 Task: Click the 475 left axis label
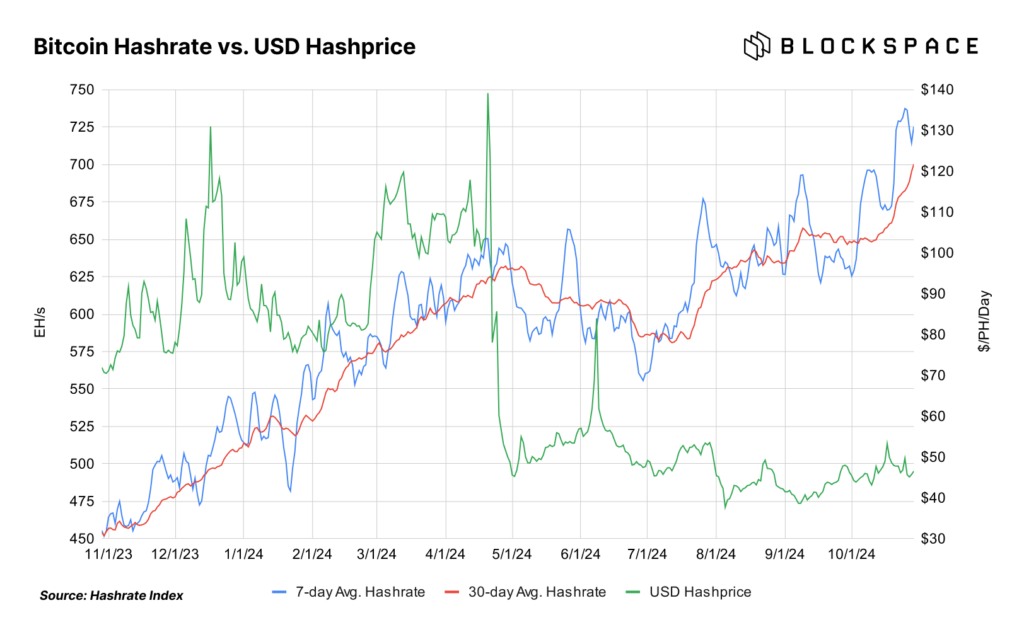pos(82,501)
